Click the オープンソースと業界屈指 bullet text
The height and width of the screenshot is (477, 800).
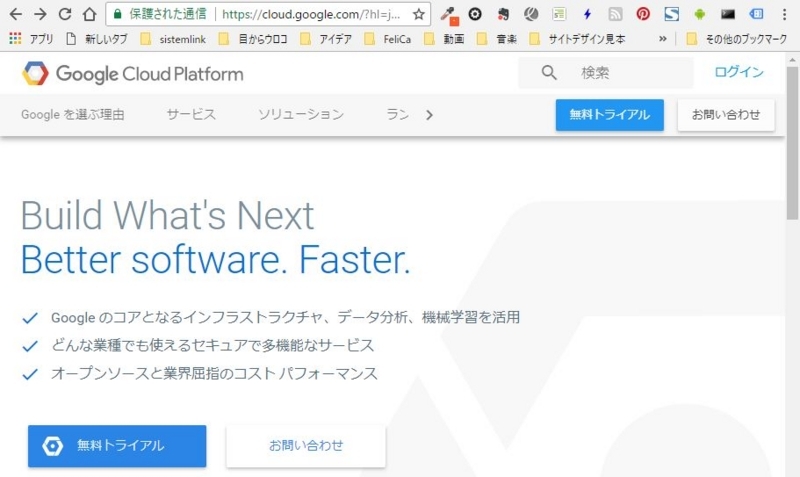(x=214, y=373)
